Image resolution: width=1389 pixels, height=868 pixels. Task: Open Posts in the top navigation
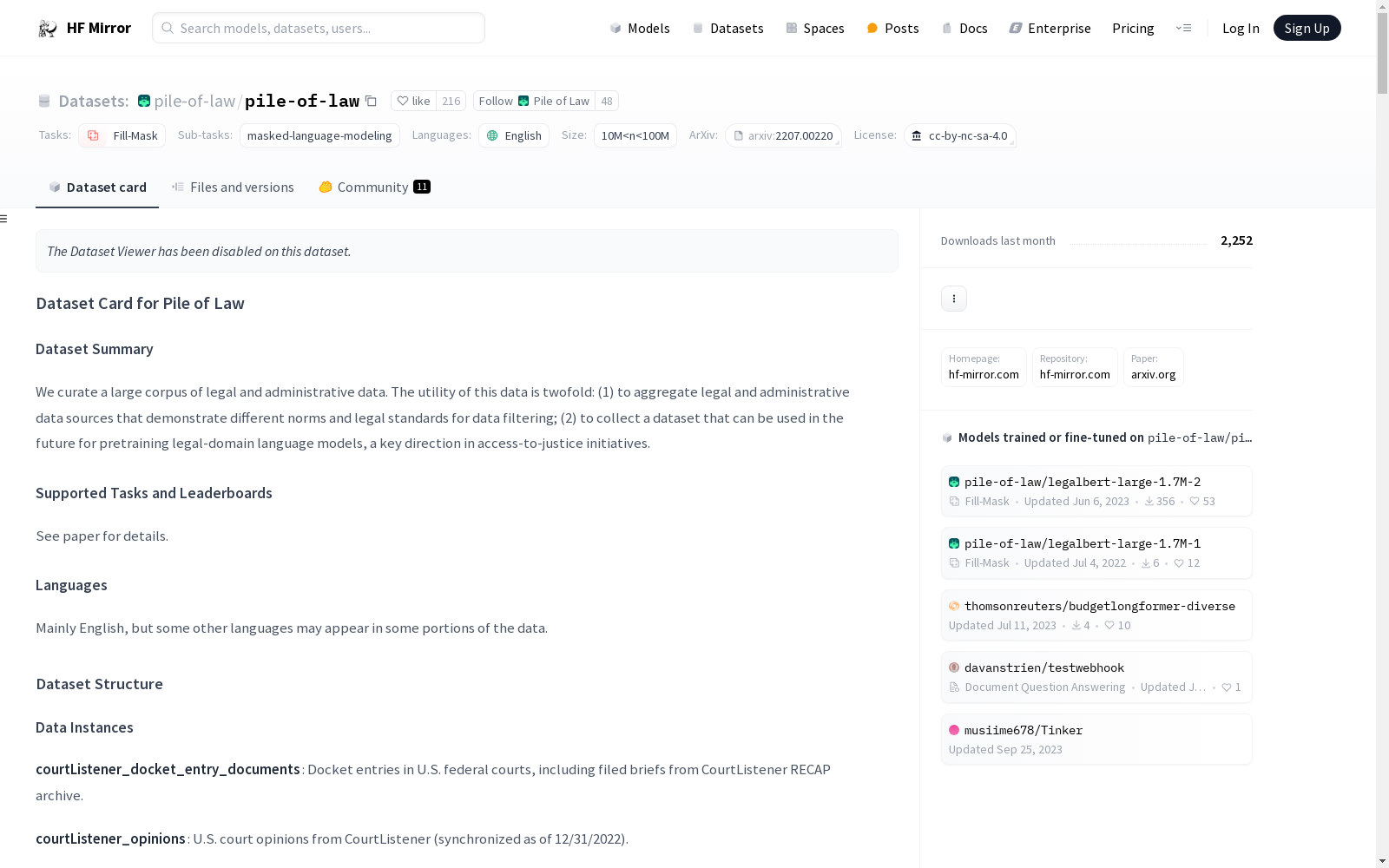pyautogui.click(x=892, y=28)
